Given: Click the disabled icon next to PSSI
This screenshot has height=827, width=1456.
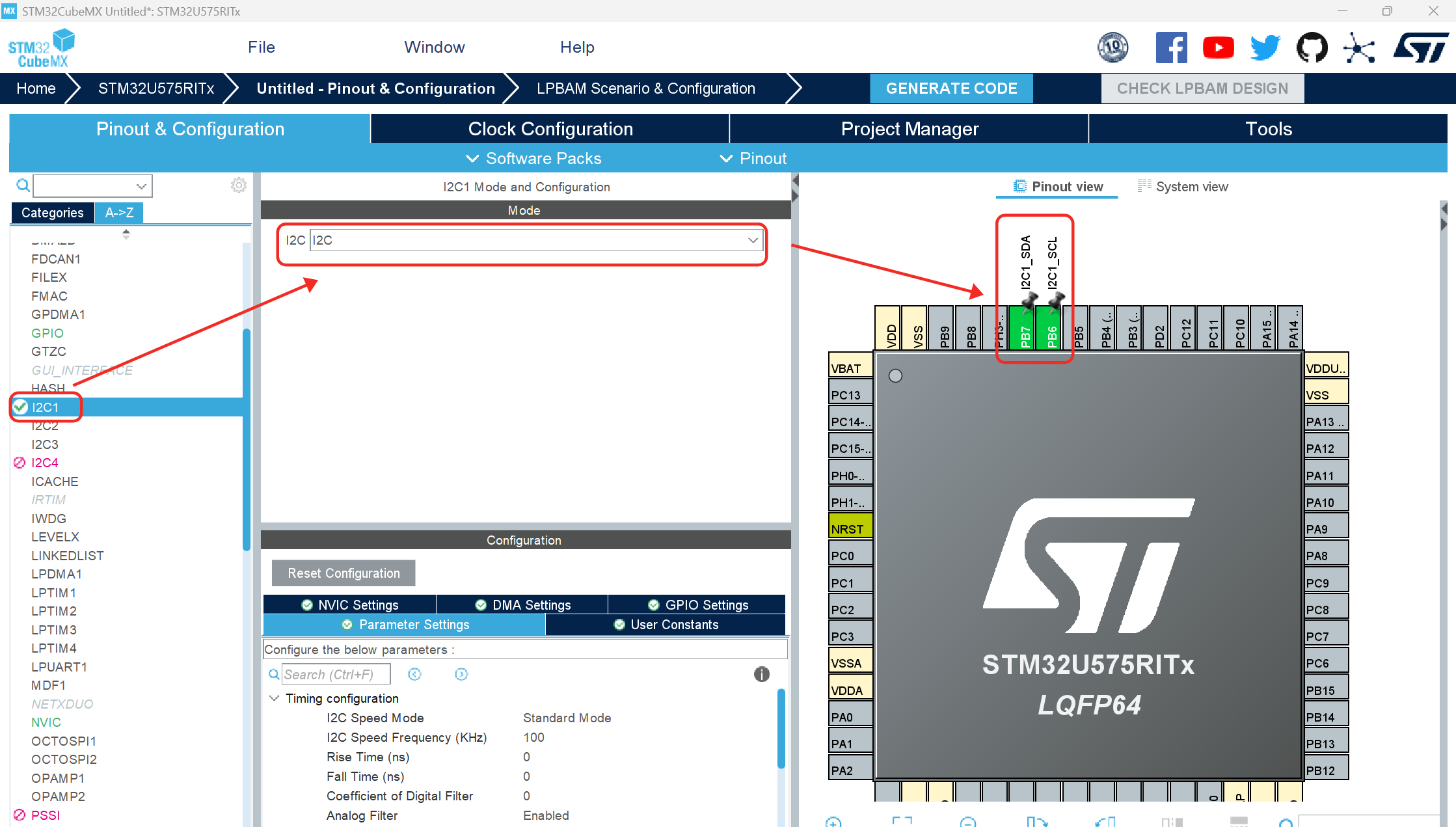Looking at the screenshot, I should click(x=20, y=815).
